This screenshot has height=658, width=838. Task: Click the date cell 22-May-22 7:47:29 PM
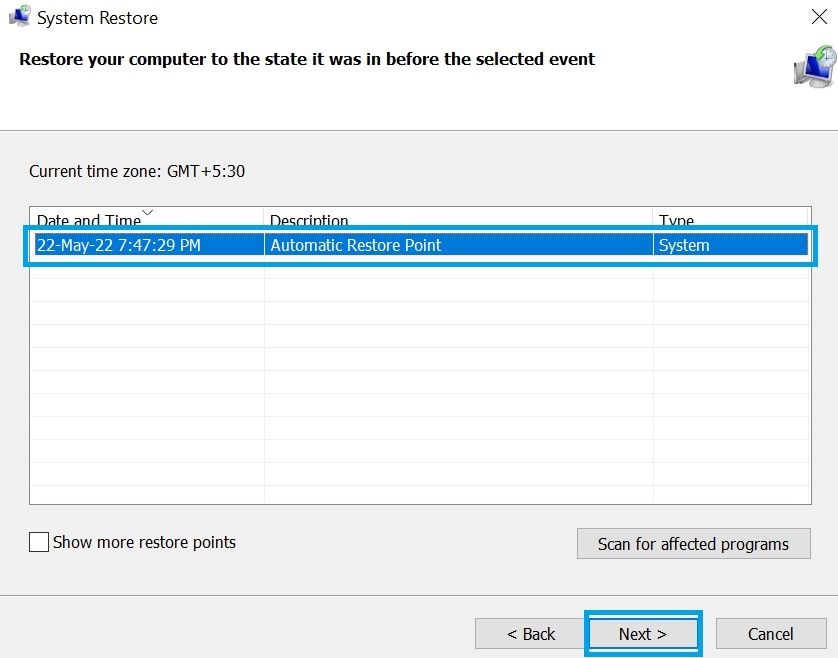(x=120, y=244)
